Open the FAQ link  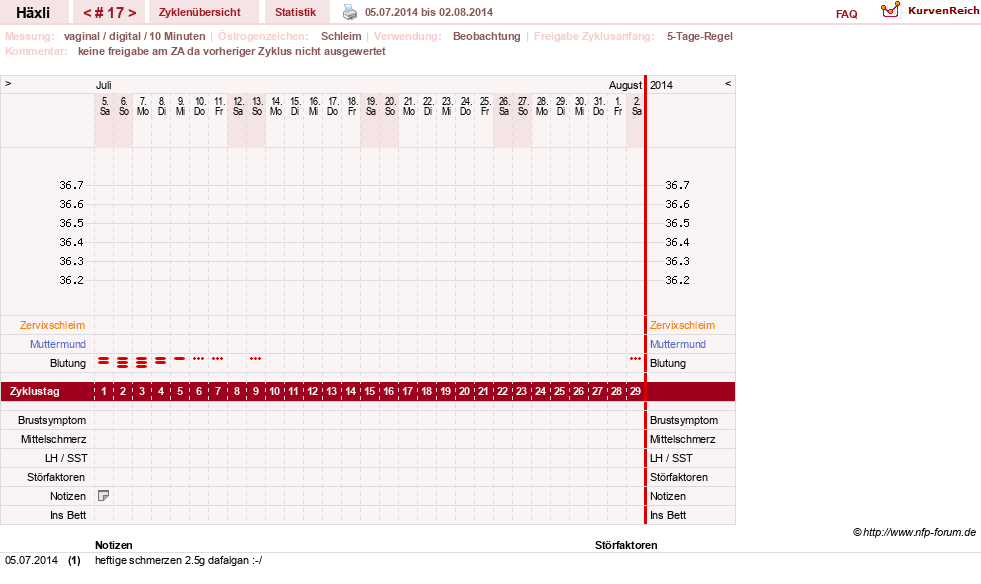click(846, 14)
